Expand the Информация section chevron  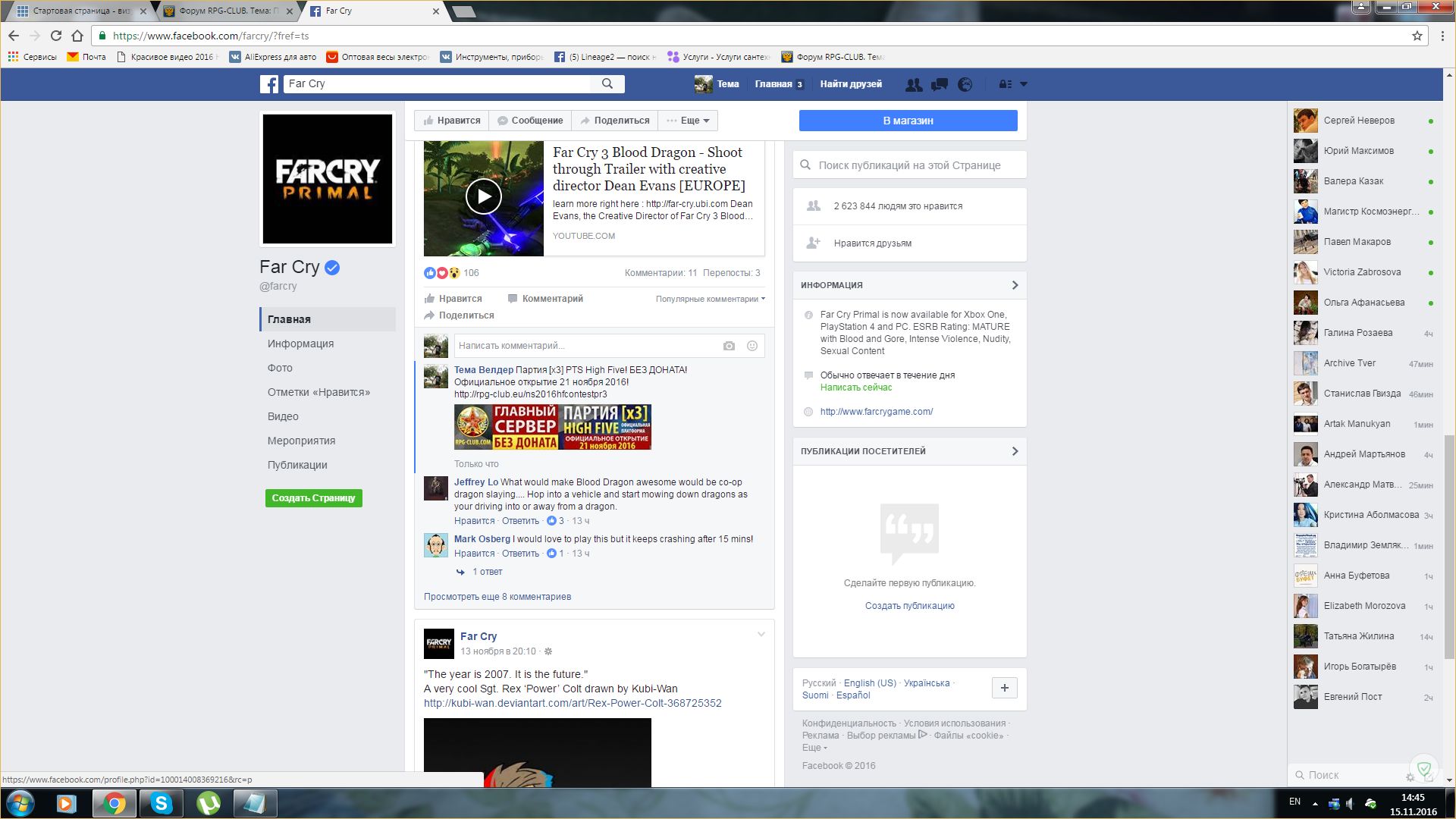tap(1015, 285)
